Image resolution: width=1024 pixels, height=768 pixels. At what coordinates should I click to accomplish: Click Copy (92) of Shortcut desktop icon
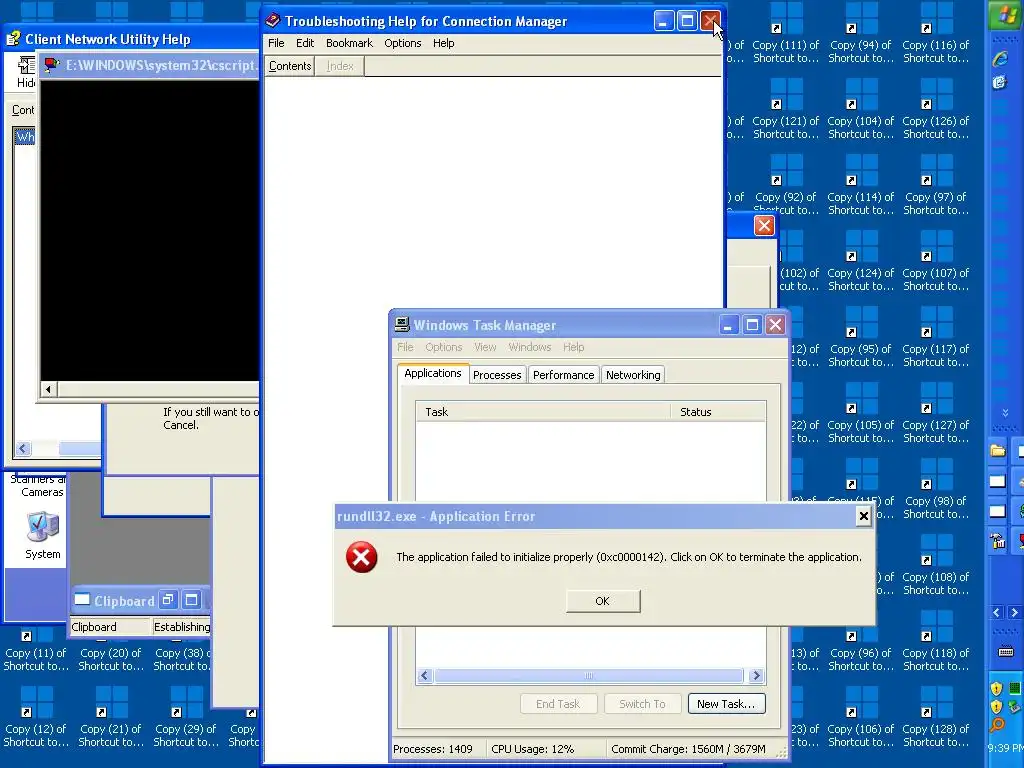(x=786, y=185)
